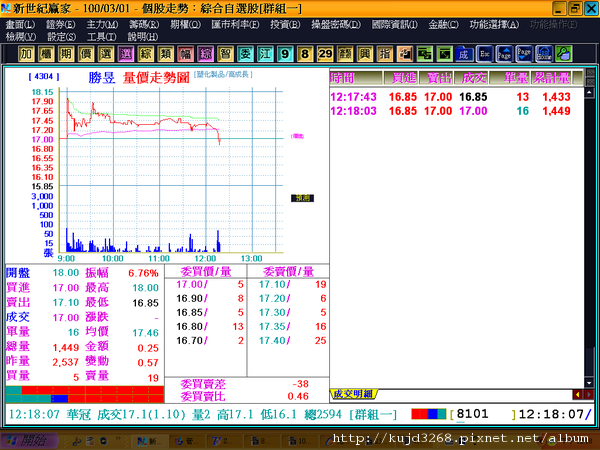Click the 興 toolbar icon

365,54
